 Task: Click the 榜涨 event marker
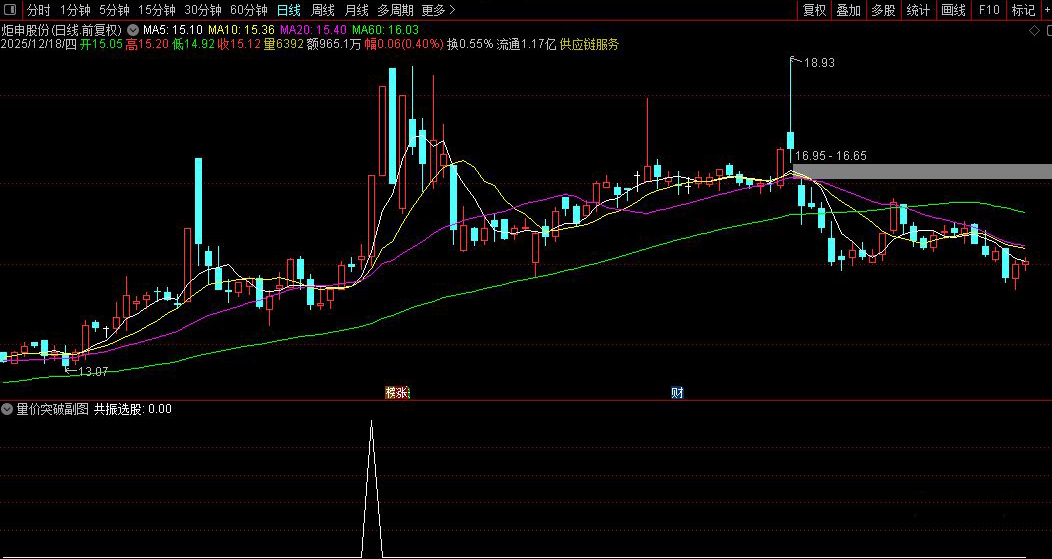(x=397, y=393)
